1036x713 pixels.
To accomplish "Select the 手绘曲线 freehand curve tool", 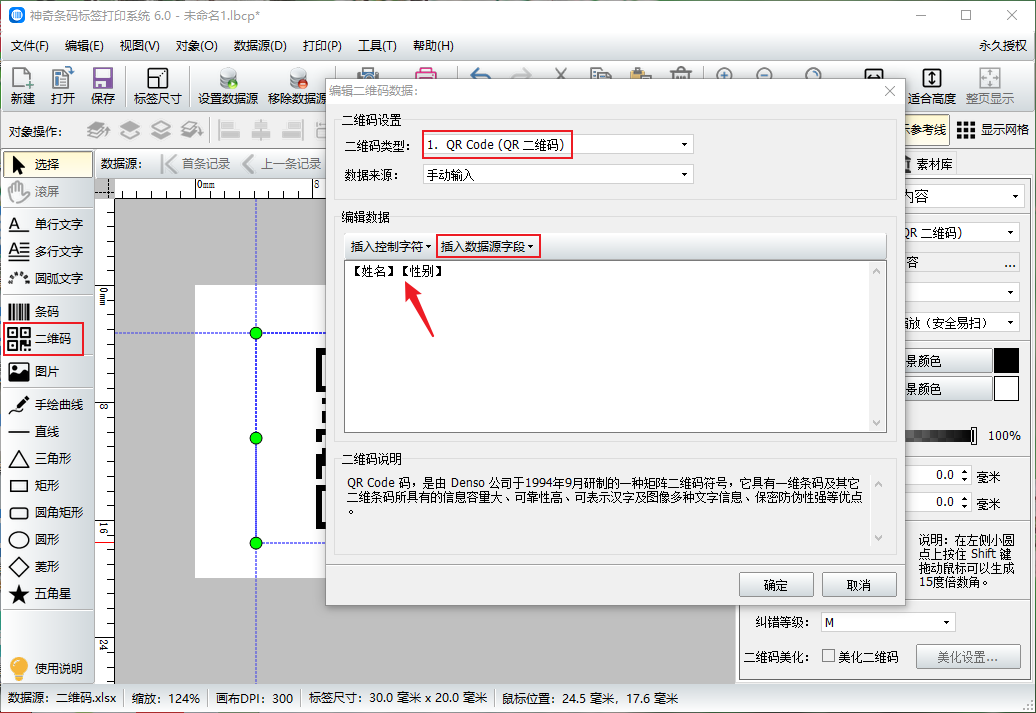I will tap(46, 405).
